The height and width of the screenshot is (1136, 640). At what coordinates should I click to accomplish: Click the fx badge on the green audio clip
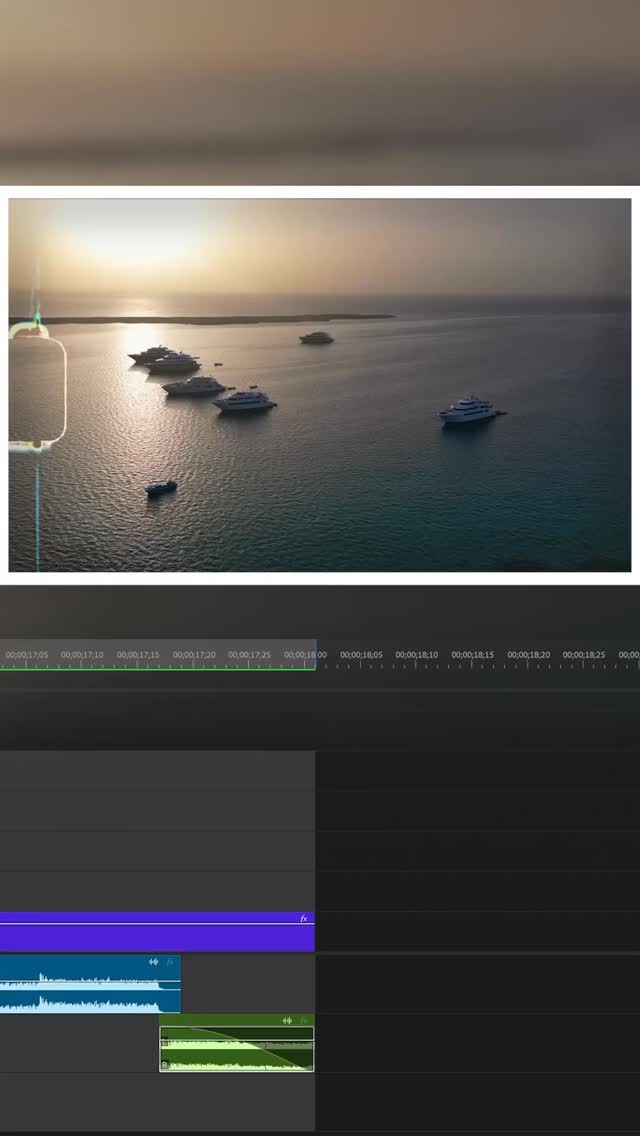(304, 1020)
